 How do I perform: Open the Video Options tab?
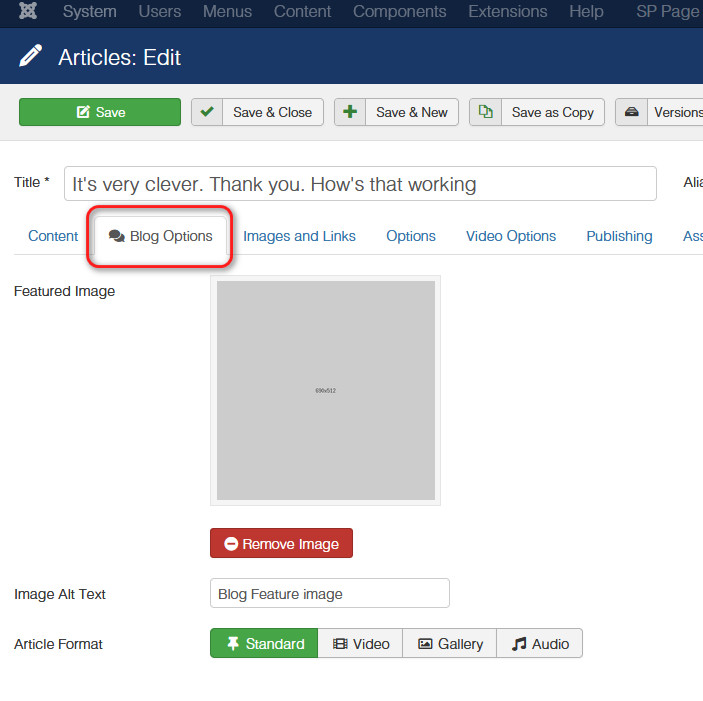(511, 236)
